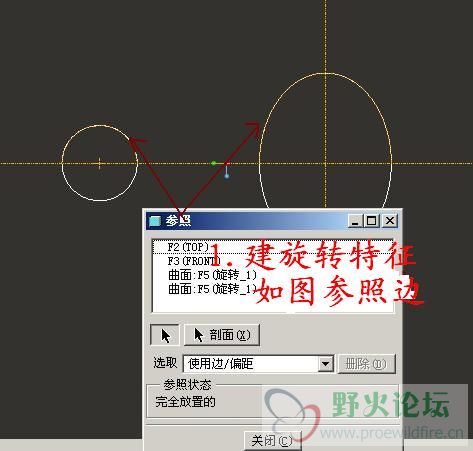Minimize the 参照 dialog window
This screenshot has width=473, height=451.
(355, 221)
